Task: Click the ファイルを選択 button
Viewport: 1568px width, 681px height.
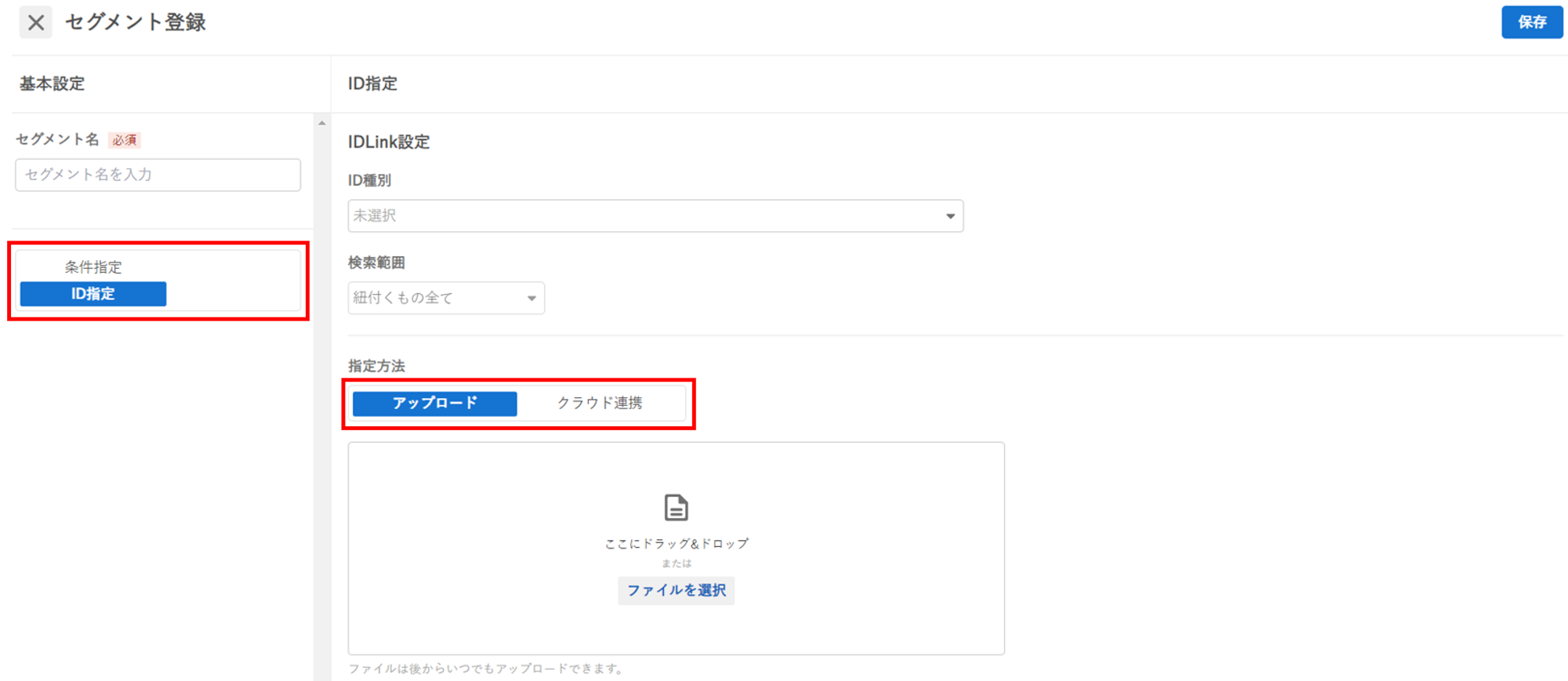Action: click(676, 590)
